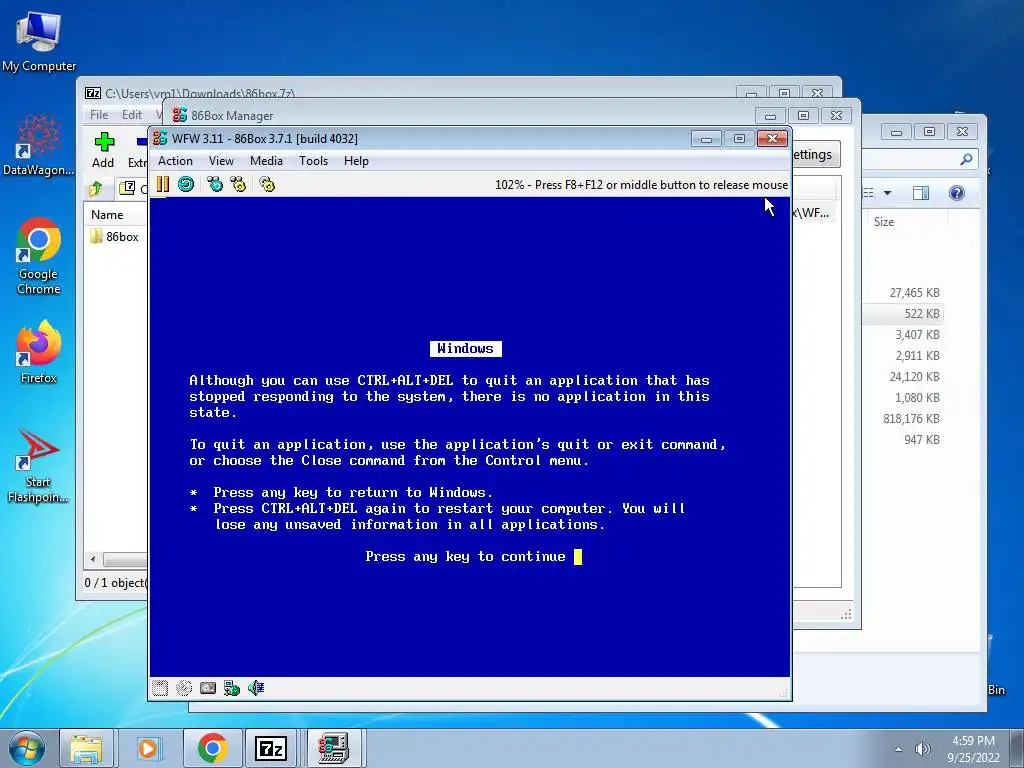Switch to 7-Zip on the taskbar
1024x768 pixels.
pos(270,748)
